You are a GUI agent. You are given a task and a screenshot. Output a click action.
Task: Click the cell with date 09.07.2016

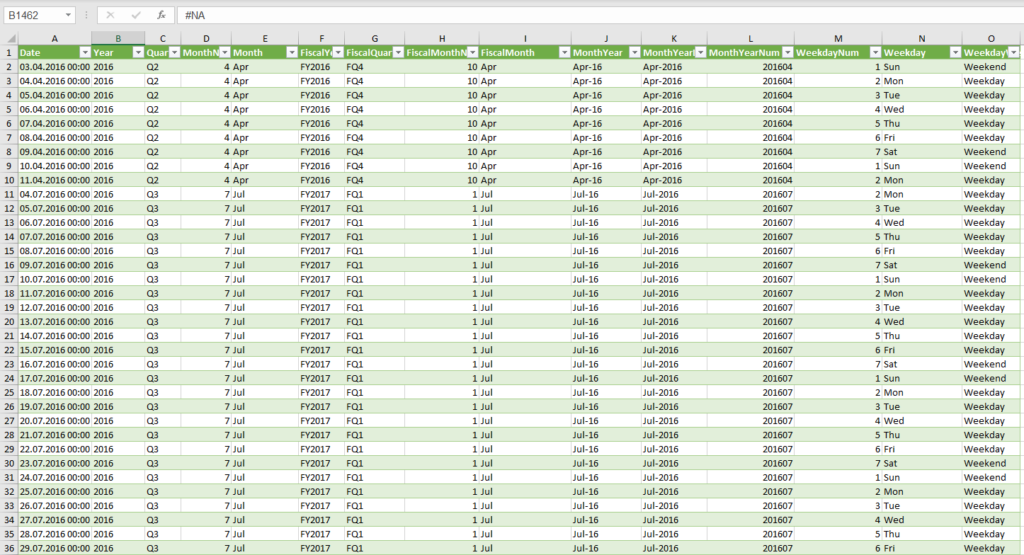point(54,265)
